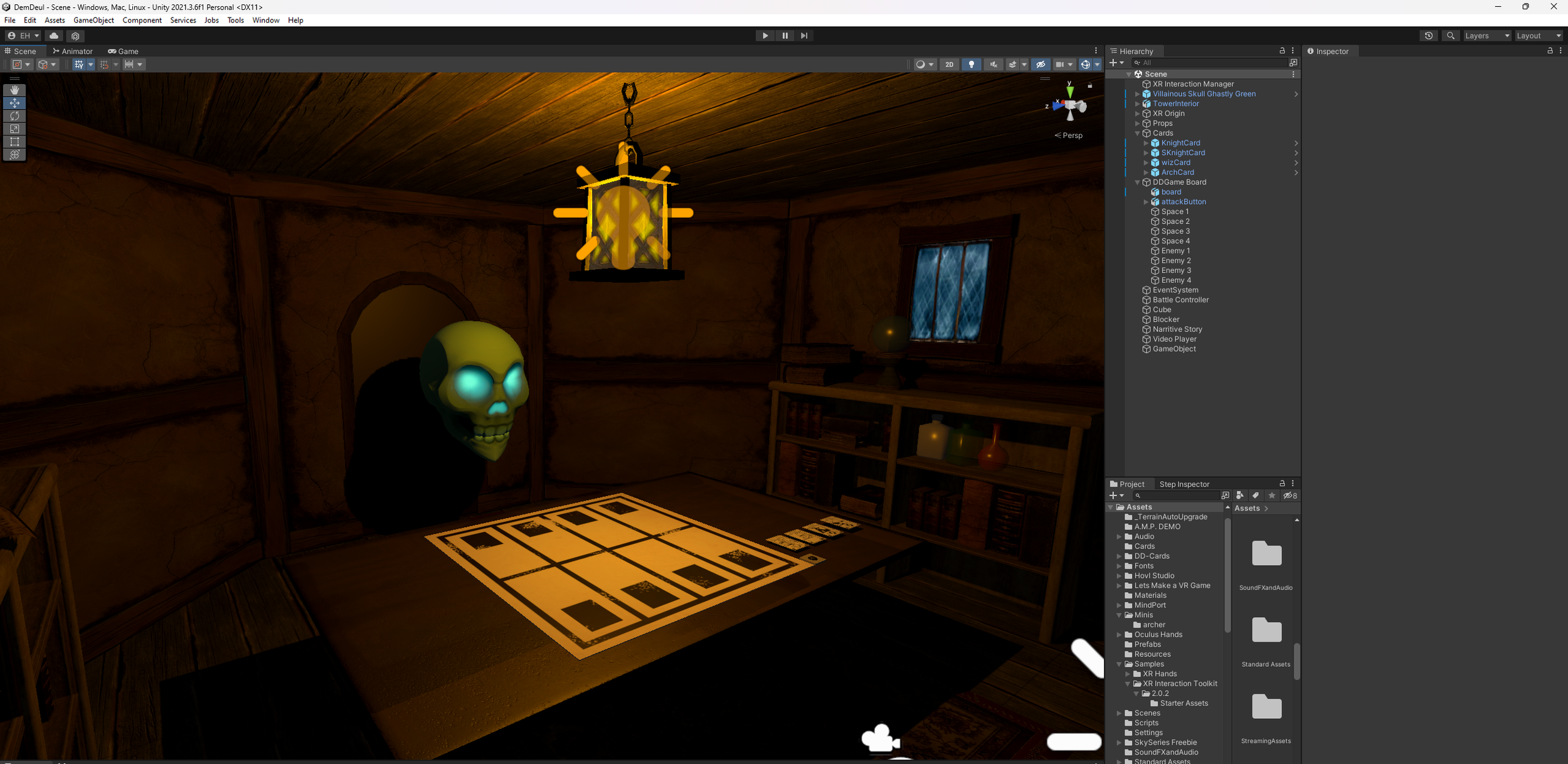Select the Rect transform tool
This screenshot has height=764, width=1568.
point(14,142)
